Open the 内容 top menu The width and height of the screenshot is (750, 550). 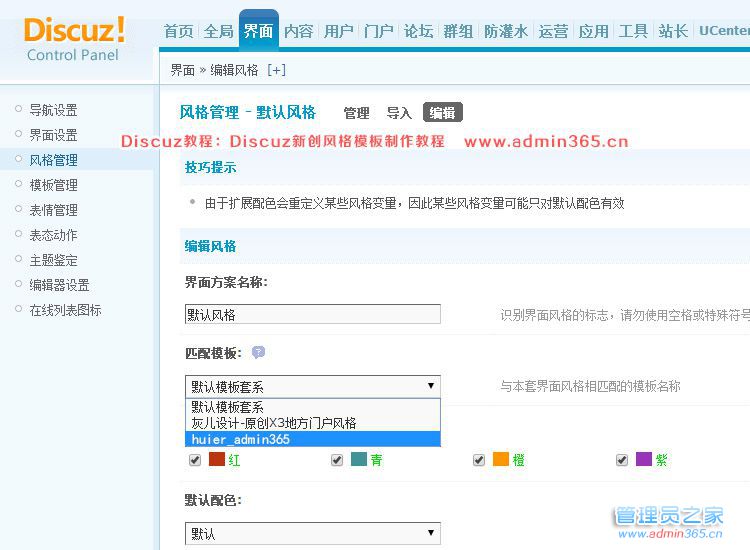click(298, 31)
